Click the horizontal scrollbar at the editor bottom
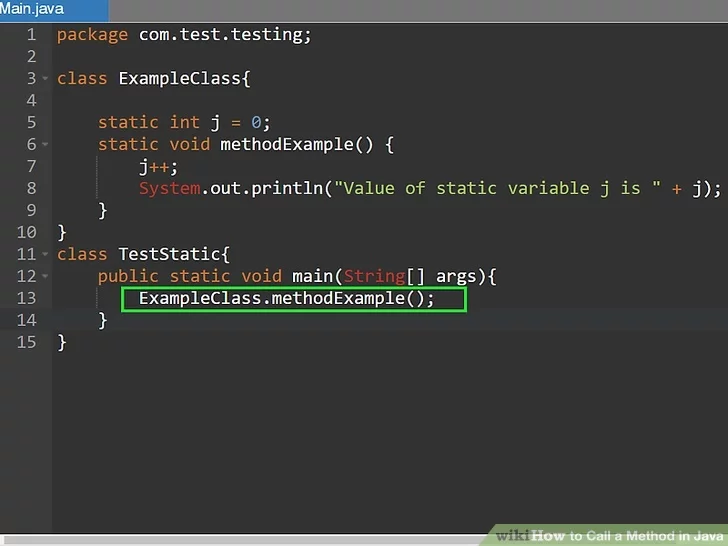This screenshot has width=728, height=546. [241, 540]
